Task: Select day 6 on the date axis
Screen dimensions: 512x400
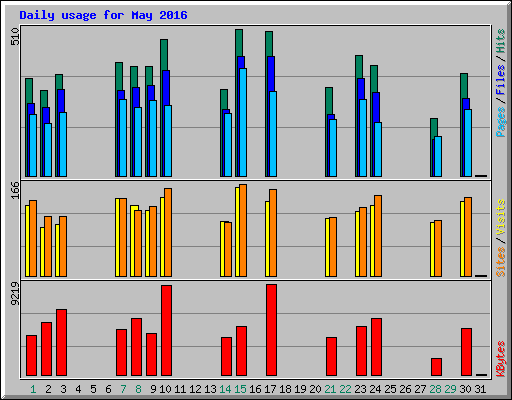Action: [x=108, y=389]
